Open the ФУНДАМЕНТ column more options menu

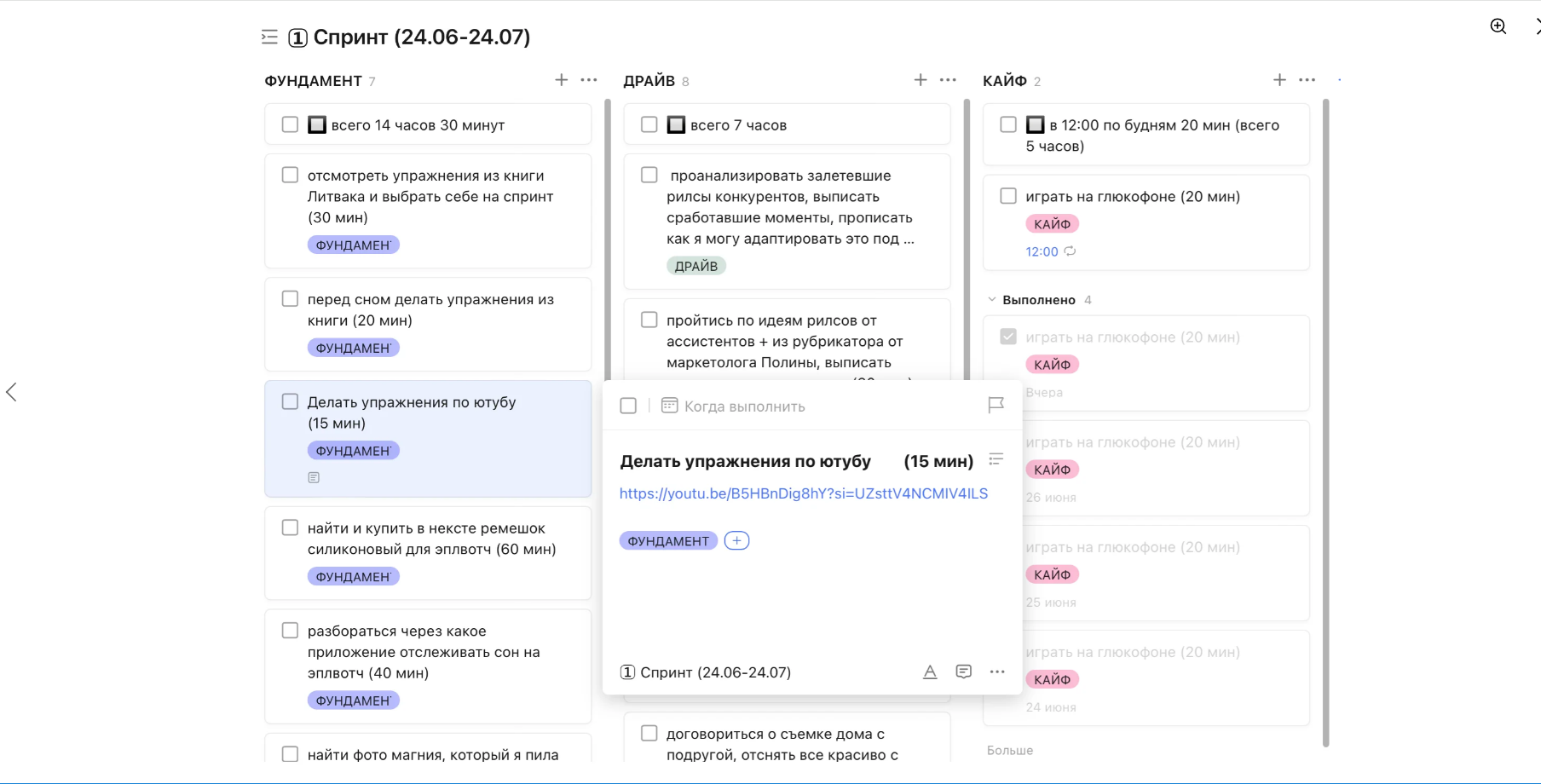click(x=589, y=80)
